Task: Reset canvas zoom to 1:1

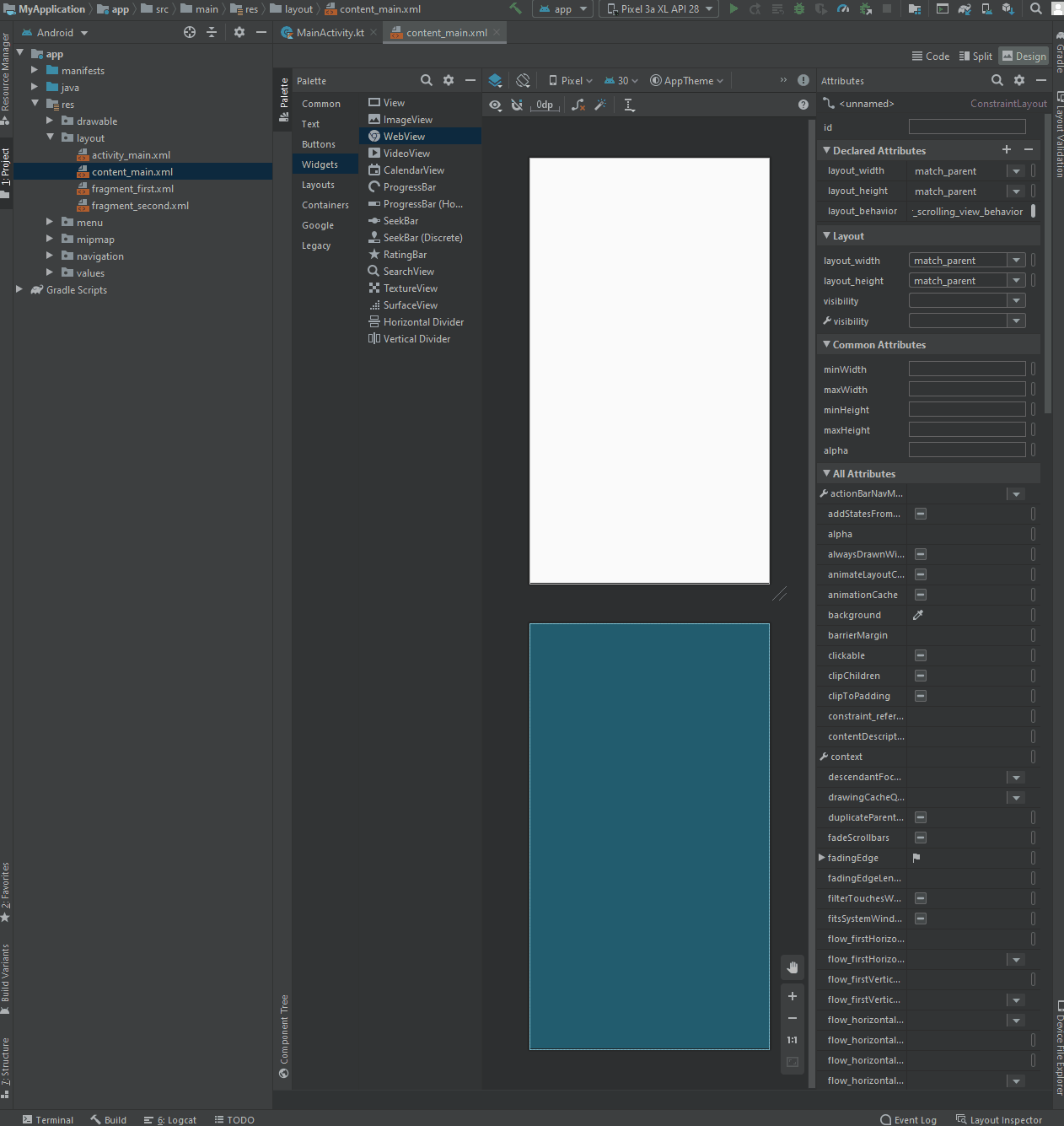Action: pyautogui.click(x=793, y=1040)
